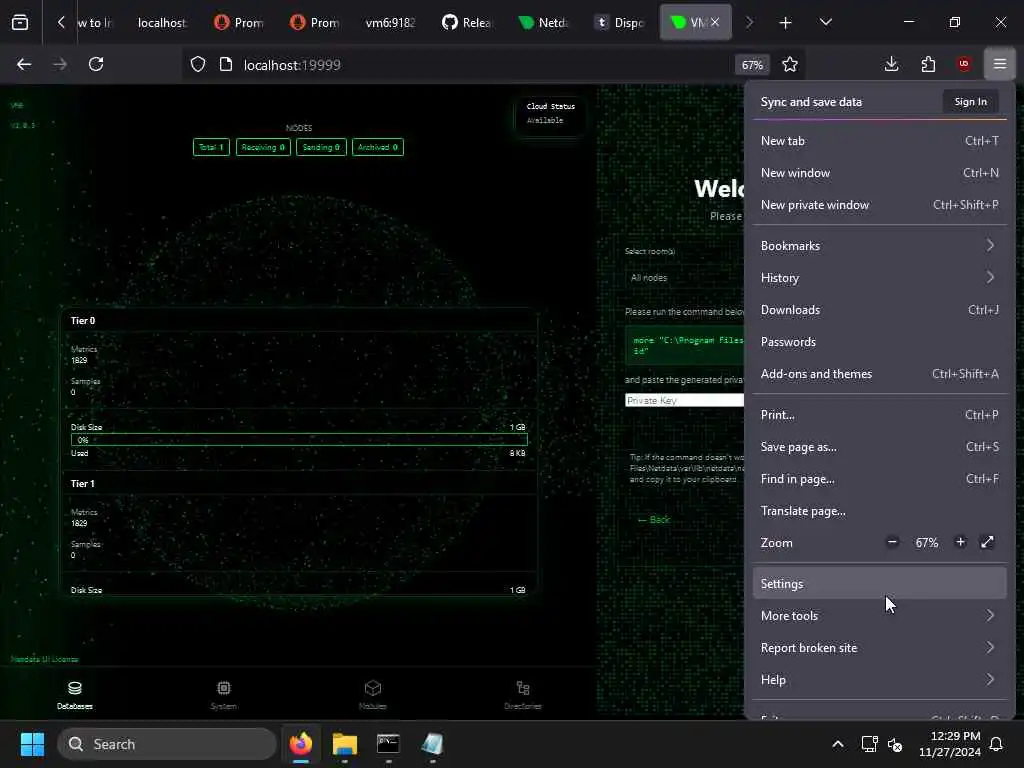Screen dimensions: 1024x768
Task: Click the zoom 67% badge in address bar
Action: [x=752, y=65]
